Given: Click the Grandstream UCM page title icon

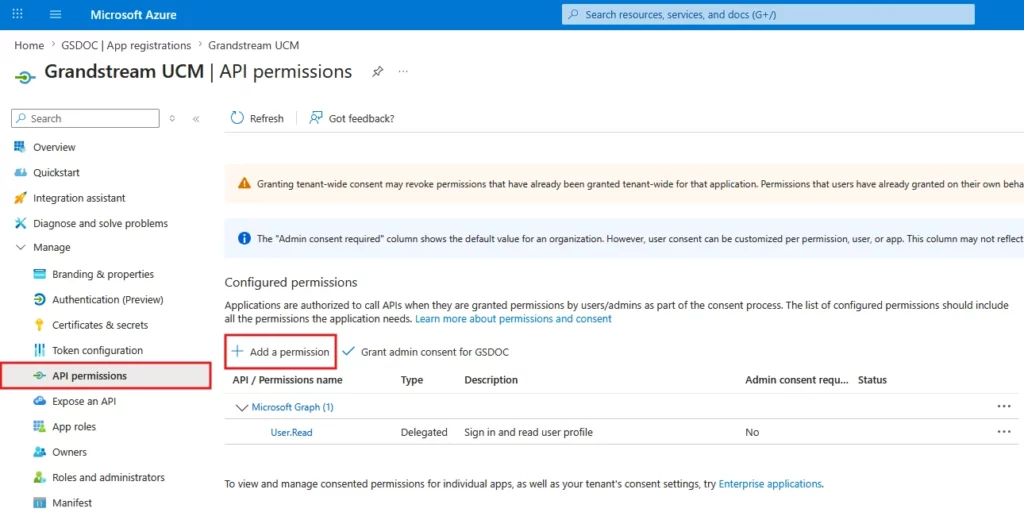Looking at the screenshot, I should click(x=25, y=76).
